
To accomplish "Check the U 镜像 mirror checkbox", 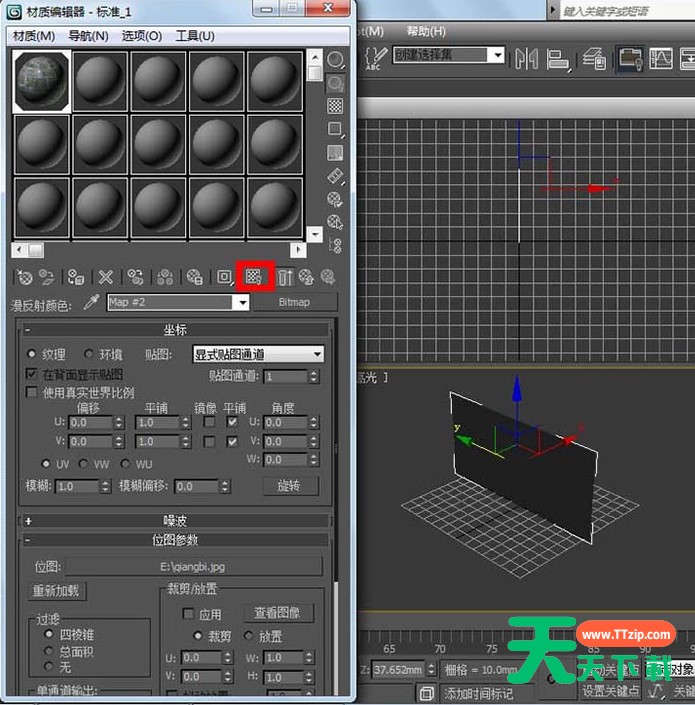I will (x=209, y=422).
